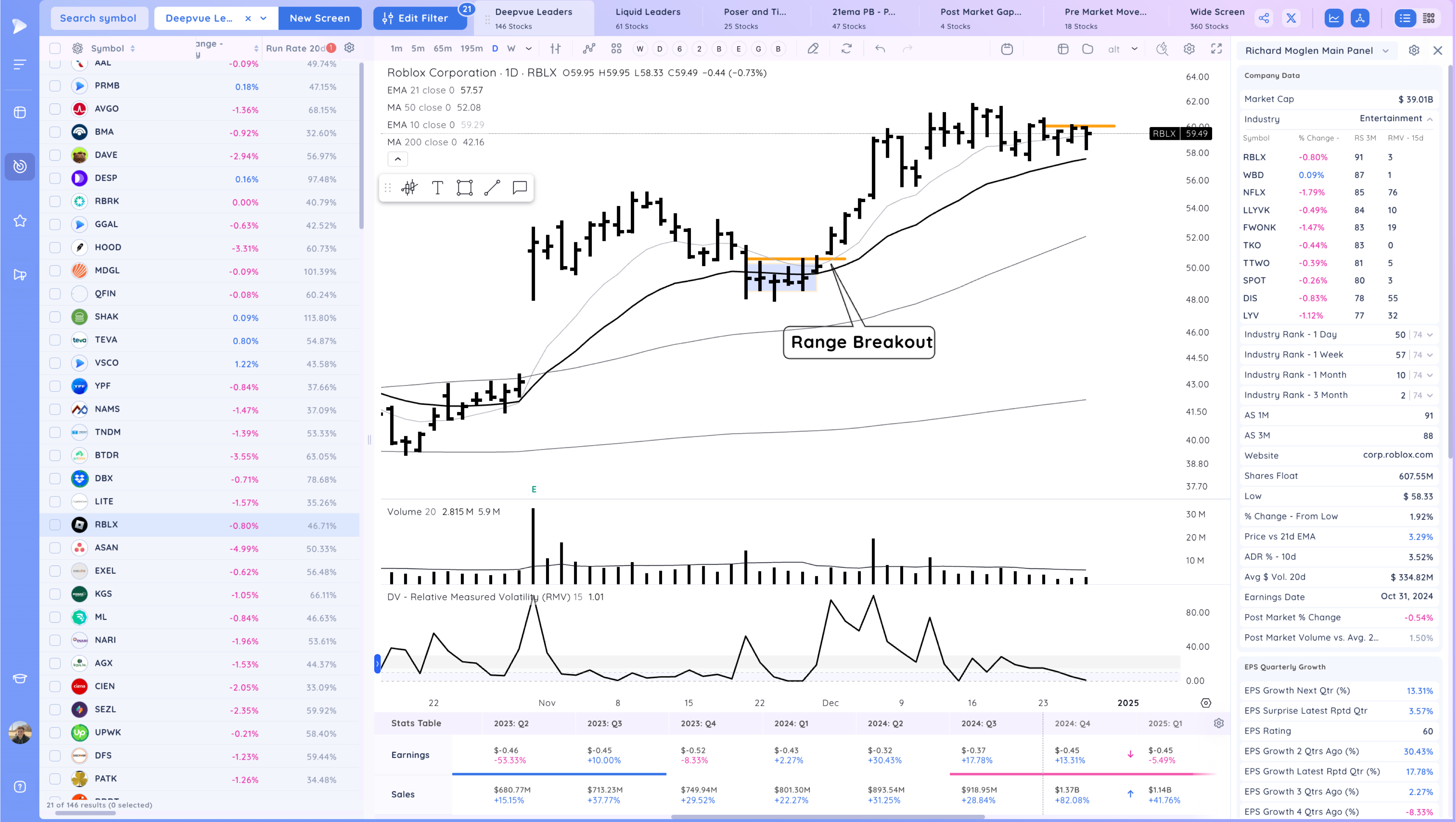Image resolution: width=1456 pixels, height=822 pixels.
Task: Click the pencil draw icon in chart toolbar
Action: [x=813, y=49]
